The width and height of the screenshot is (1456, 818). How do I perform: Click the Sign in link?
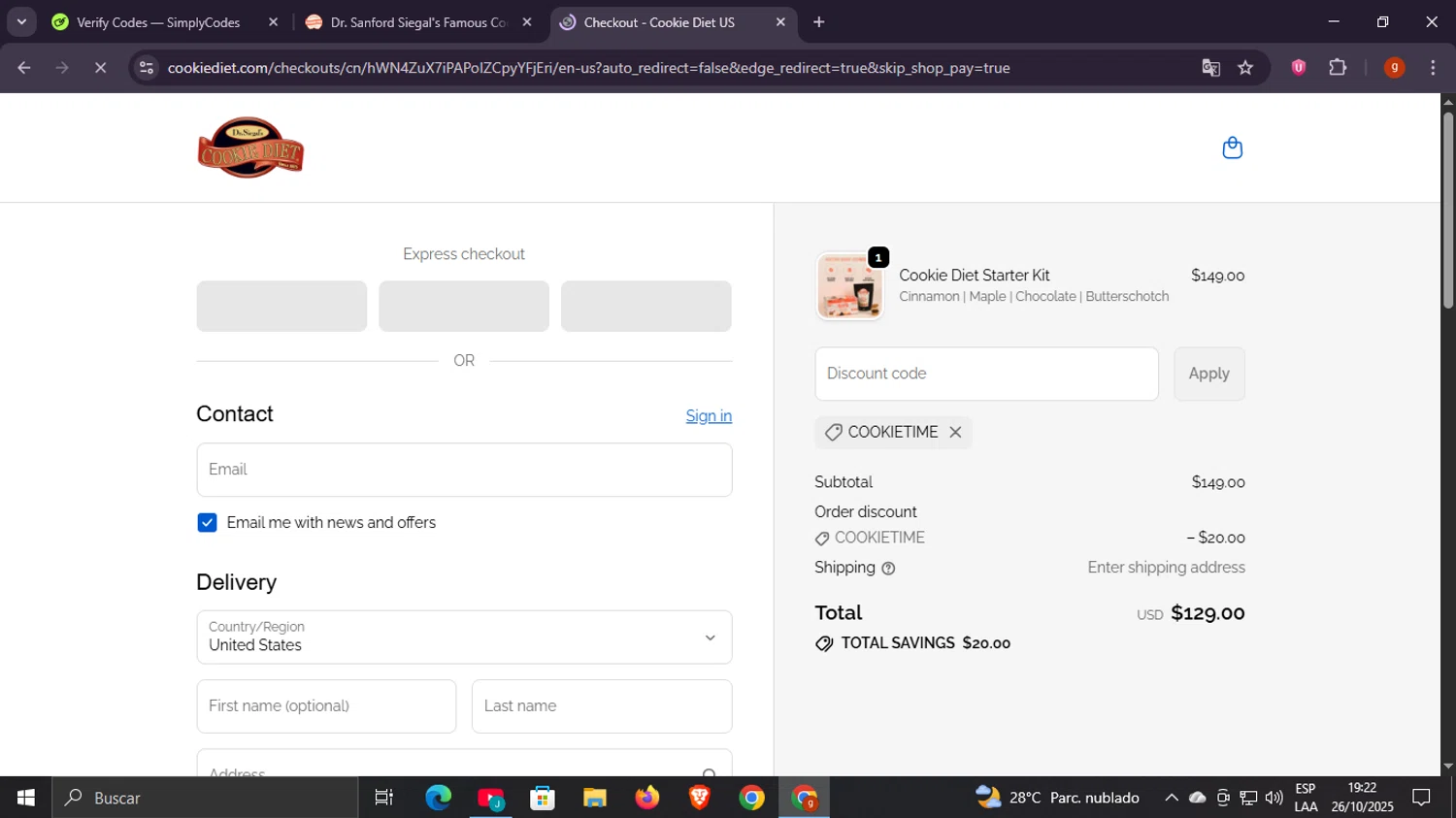[x=709, y=416]
